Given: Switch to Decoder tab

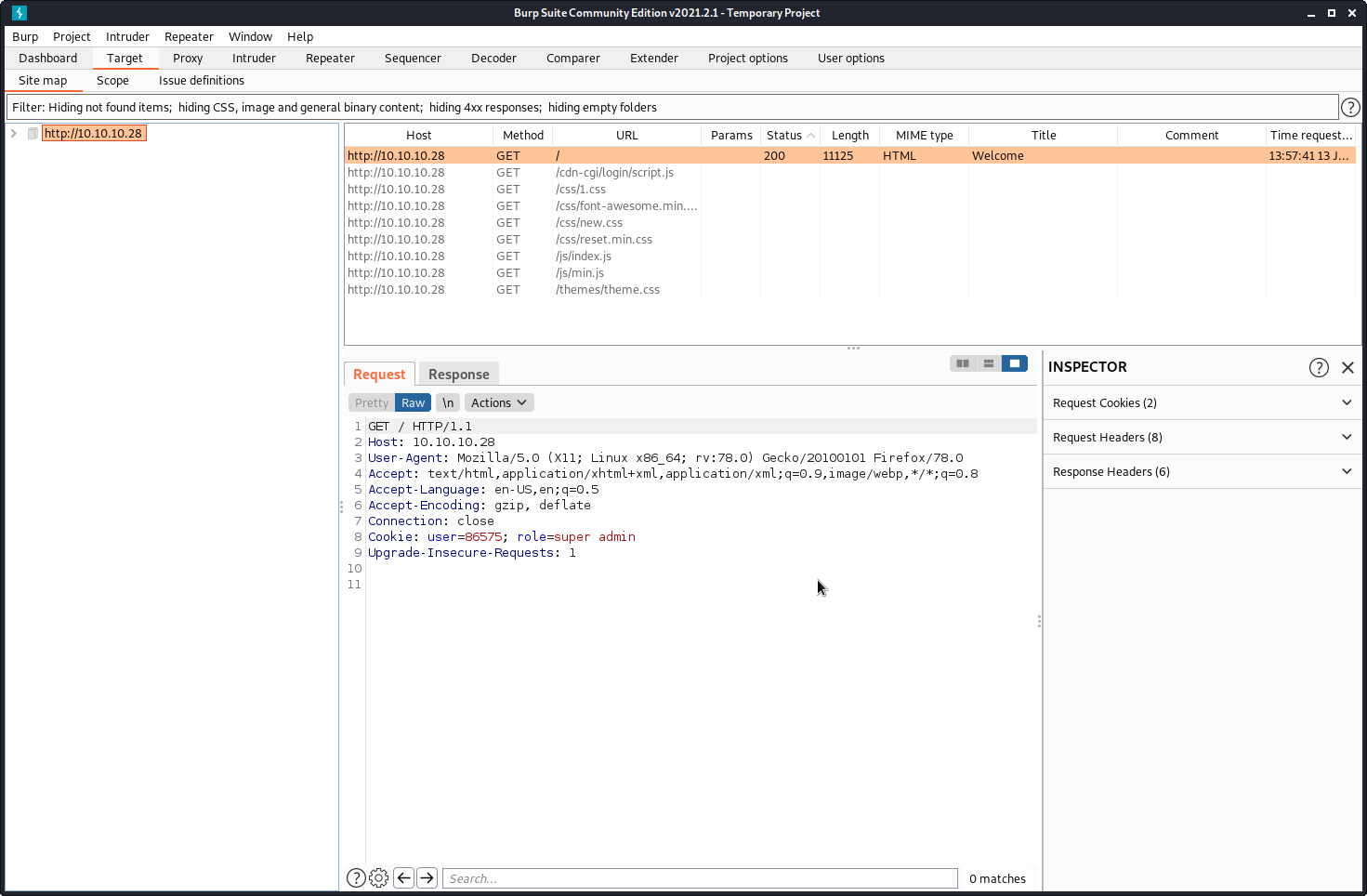Looking at the screenshot, I should coord(493,58).
